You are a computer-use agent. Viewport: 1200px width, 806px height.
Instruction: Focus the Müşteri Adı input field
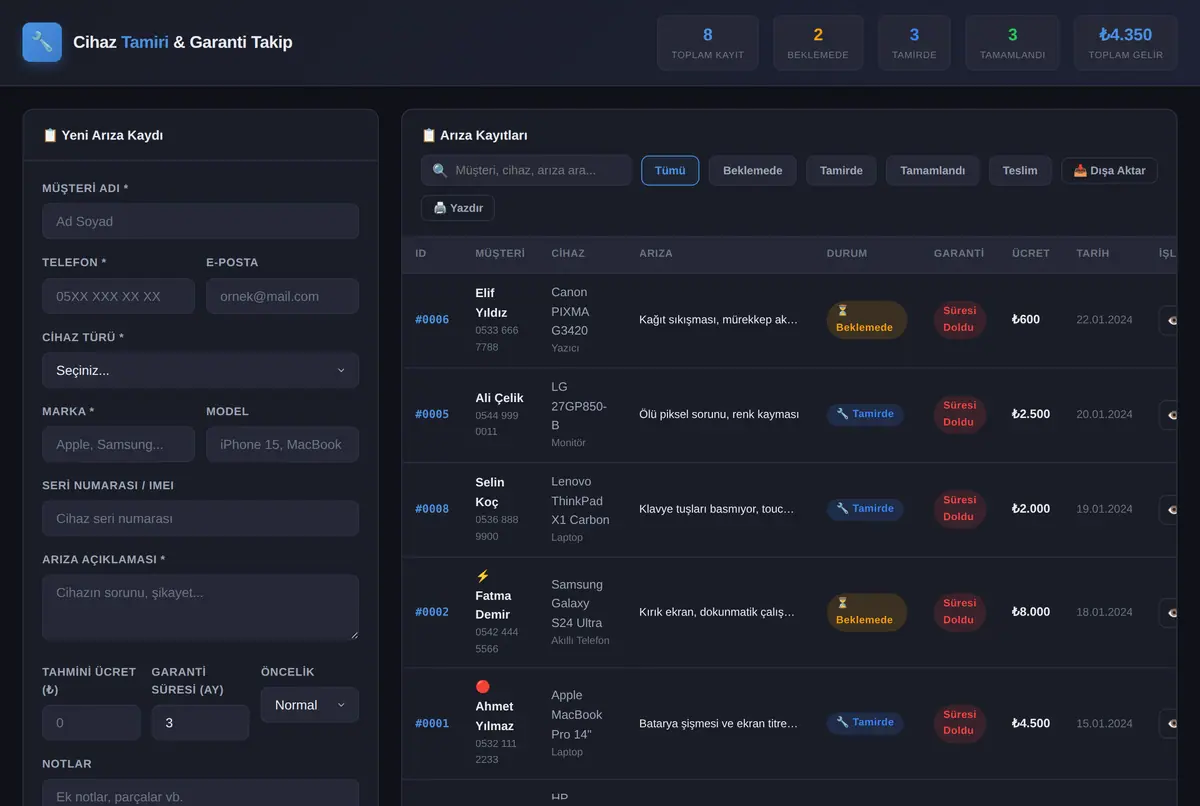point(200,221)
